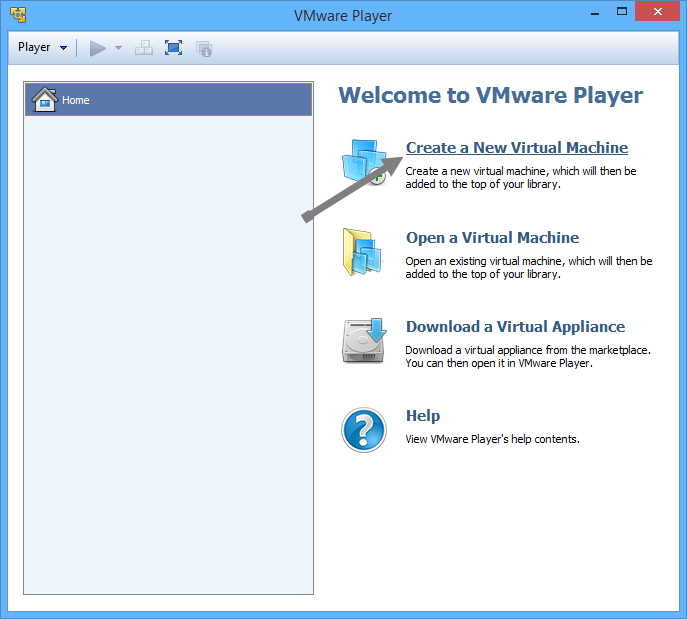Close the VMware Player window

(x=657, y=11)
